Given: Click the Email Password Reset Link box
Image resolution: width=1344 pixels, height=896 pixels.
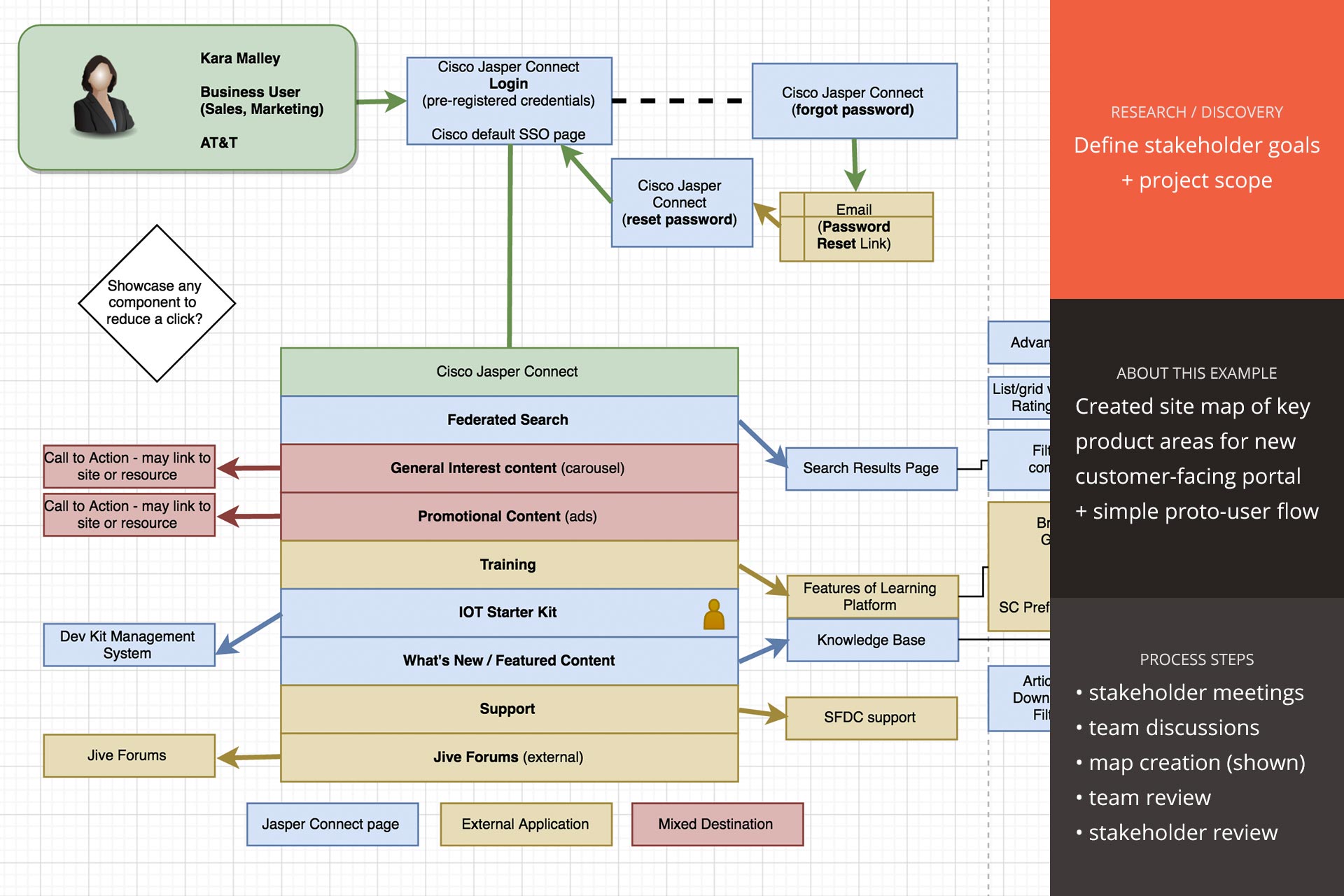Looking at the screenshot, I should click(856, 227).
